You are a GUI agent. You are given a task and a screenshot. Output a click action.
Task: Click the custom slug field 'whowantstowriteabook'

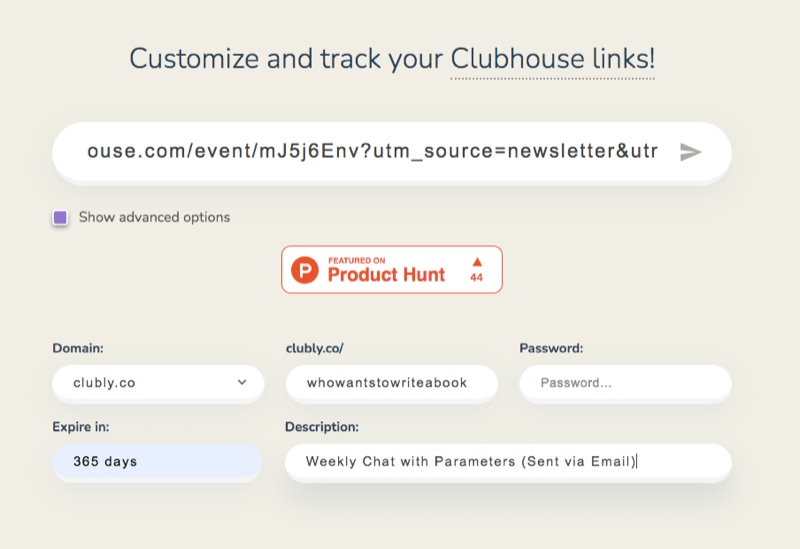392,383
